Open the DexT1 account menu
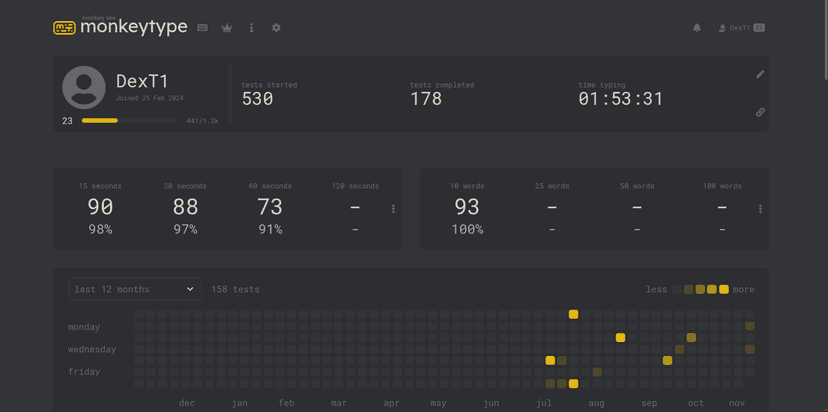Screen dimensions: 828x412 pos(741,28)
